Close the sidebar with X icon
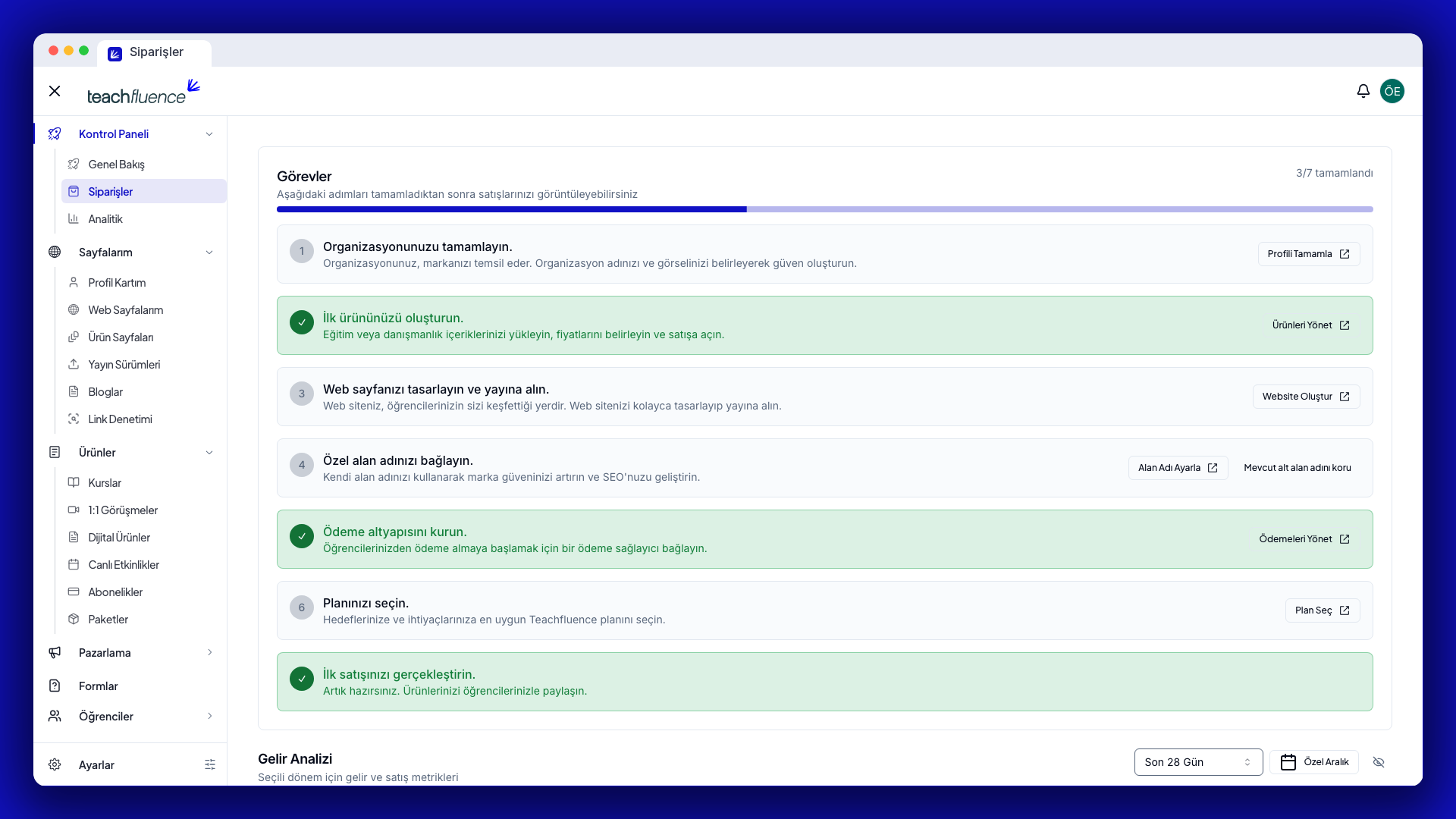The image size is (1456, 819). pos(55,91)
